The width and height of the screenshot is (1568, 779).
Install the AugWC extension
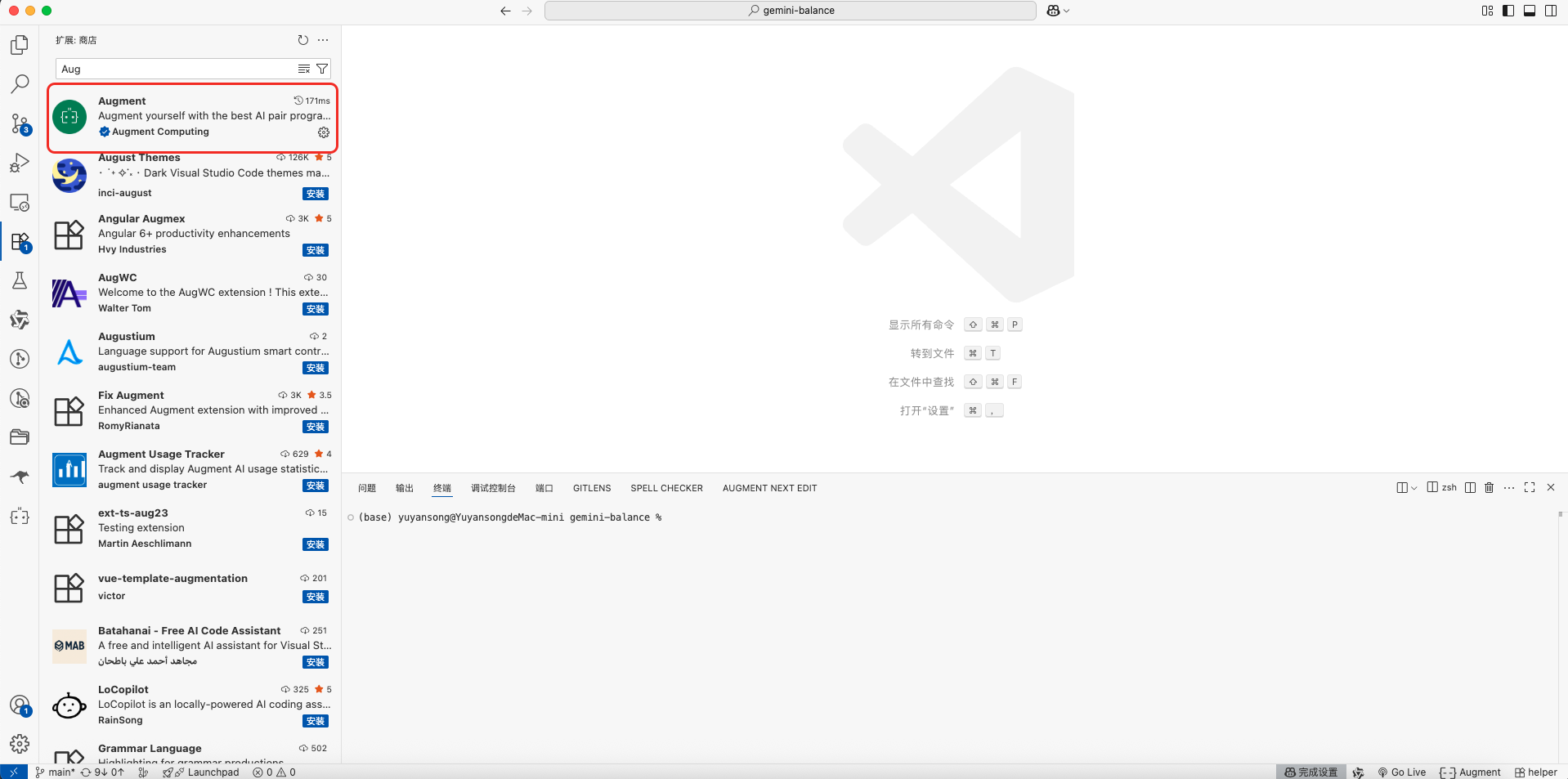[316, 309]
